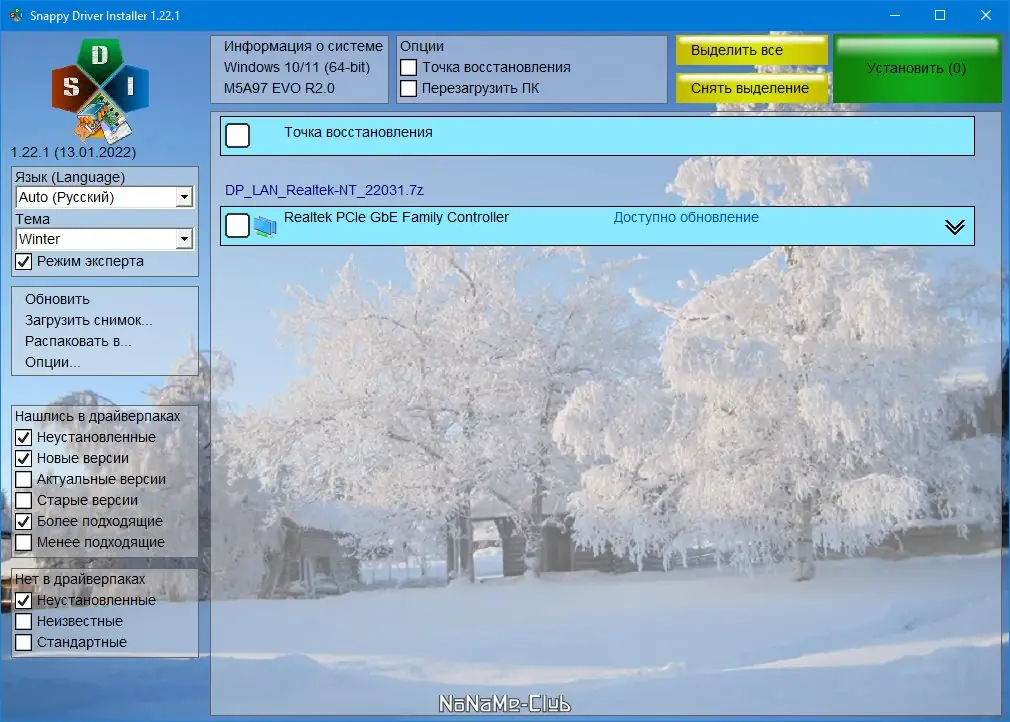Click the green Установить (0) button
This screenshot has height=722, width=1010.
coord(916,68)
